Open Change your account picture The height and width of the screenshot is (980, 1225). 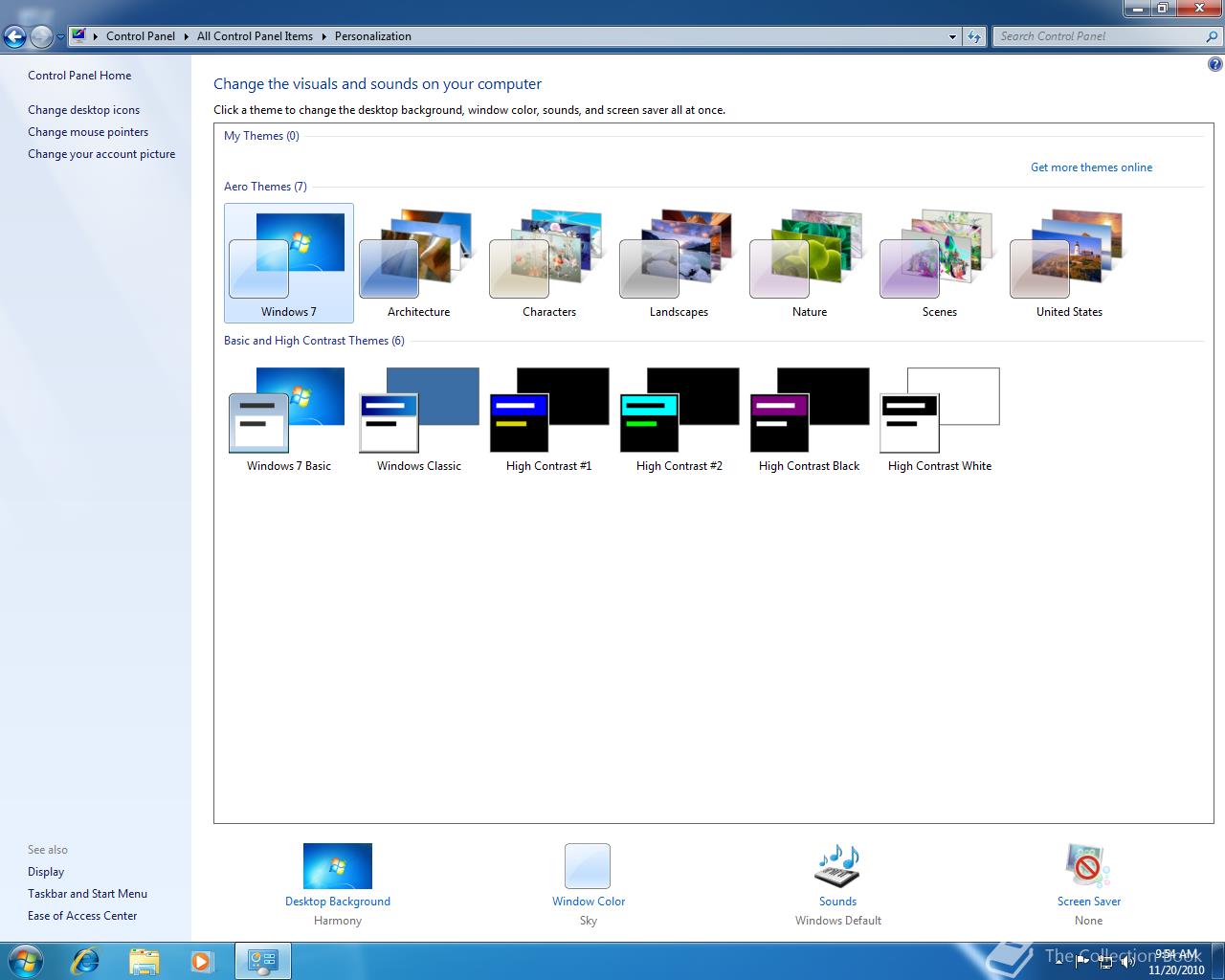[101, 154]
